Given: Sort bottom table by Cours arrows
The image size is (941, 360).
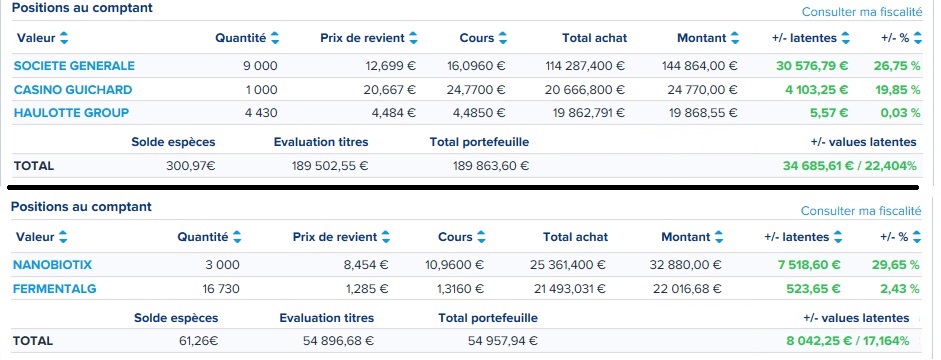Looking at the screenshot, I should (481, 237).
